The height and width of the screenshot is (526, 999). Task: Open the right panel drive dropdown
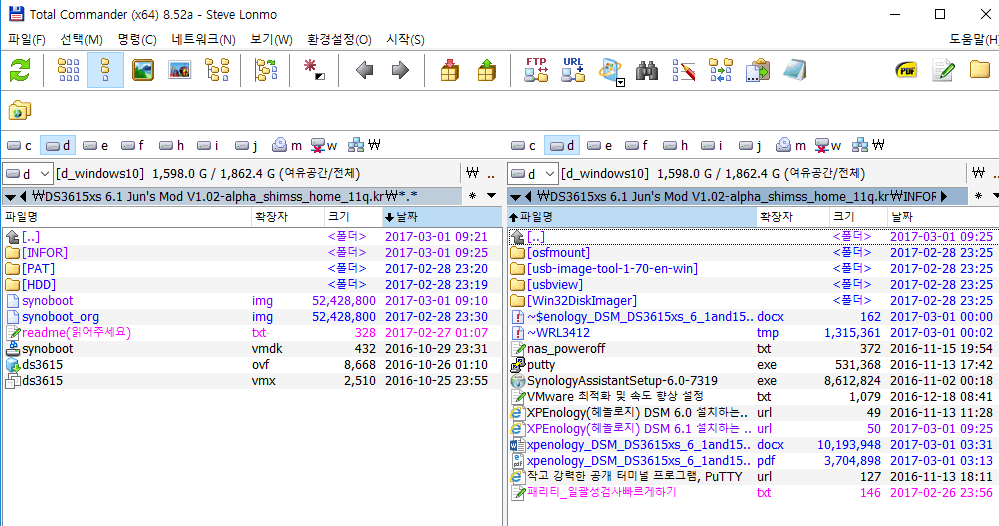[533, 173]
